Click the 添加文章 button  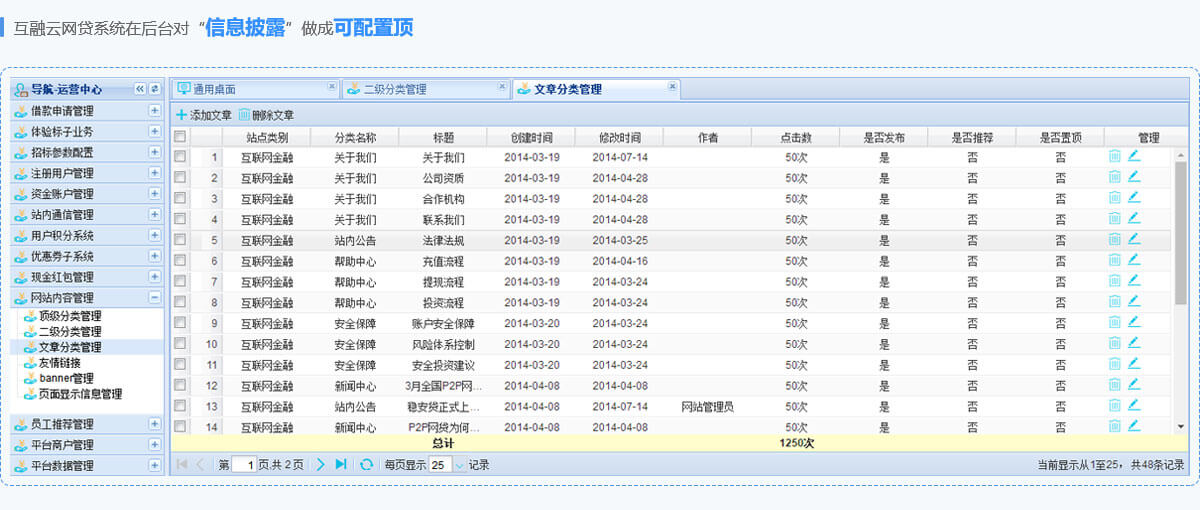tap(204, 115)
